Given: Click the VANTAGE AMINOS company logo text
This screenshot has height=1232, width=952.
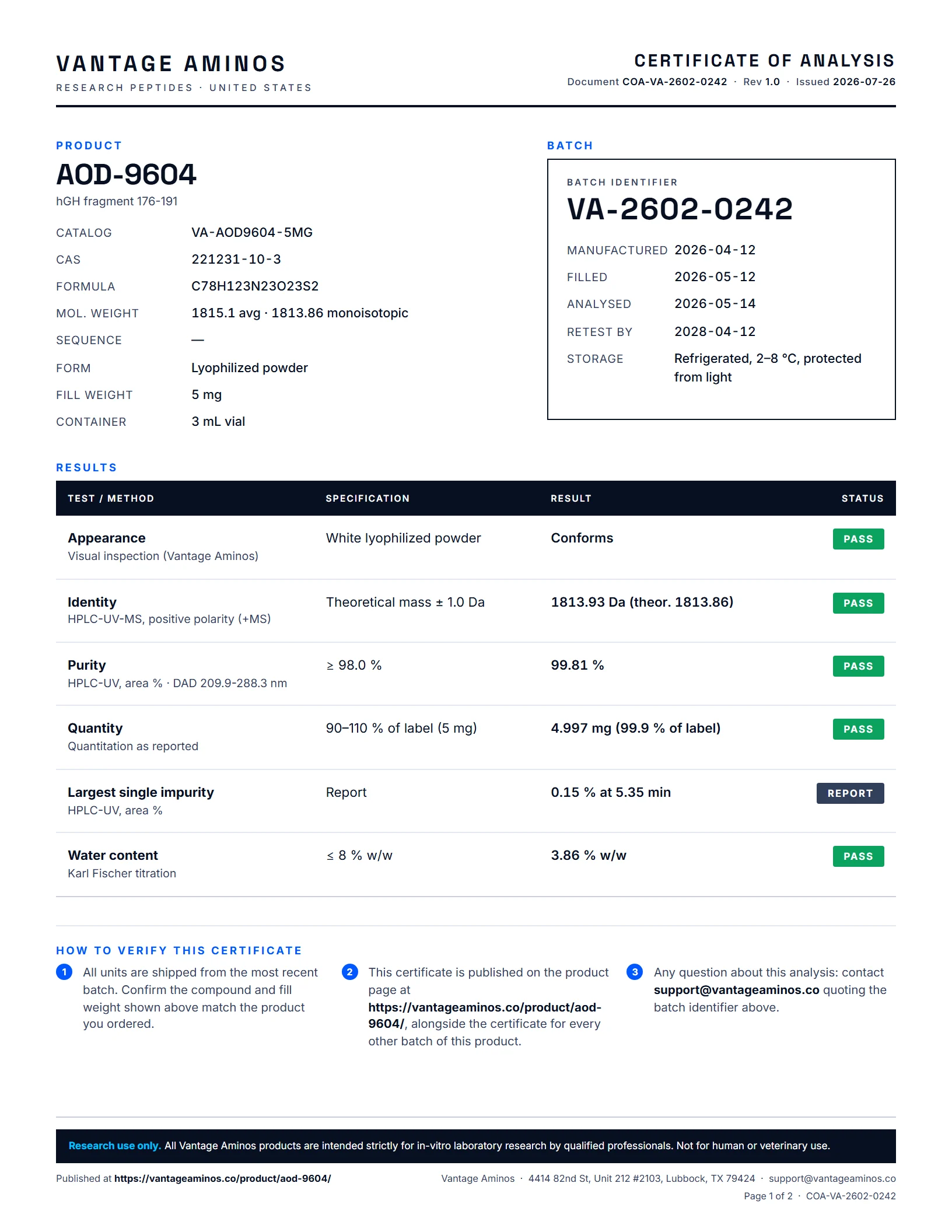Looking at the screenshot, I should coord(171,64).
